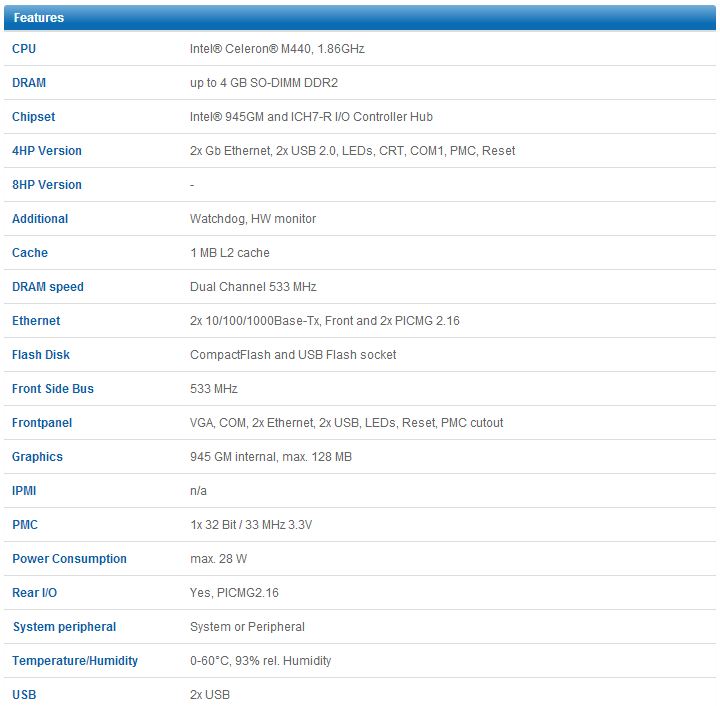Image resolution: width=720 pixels, height=706 pixels.
Task: Select the Frontpanel label
Action: [42, 422]
